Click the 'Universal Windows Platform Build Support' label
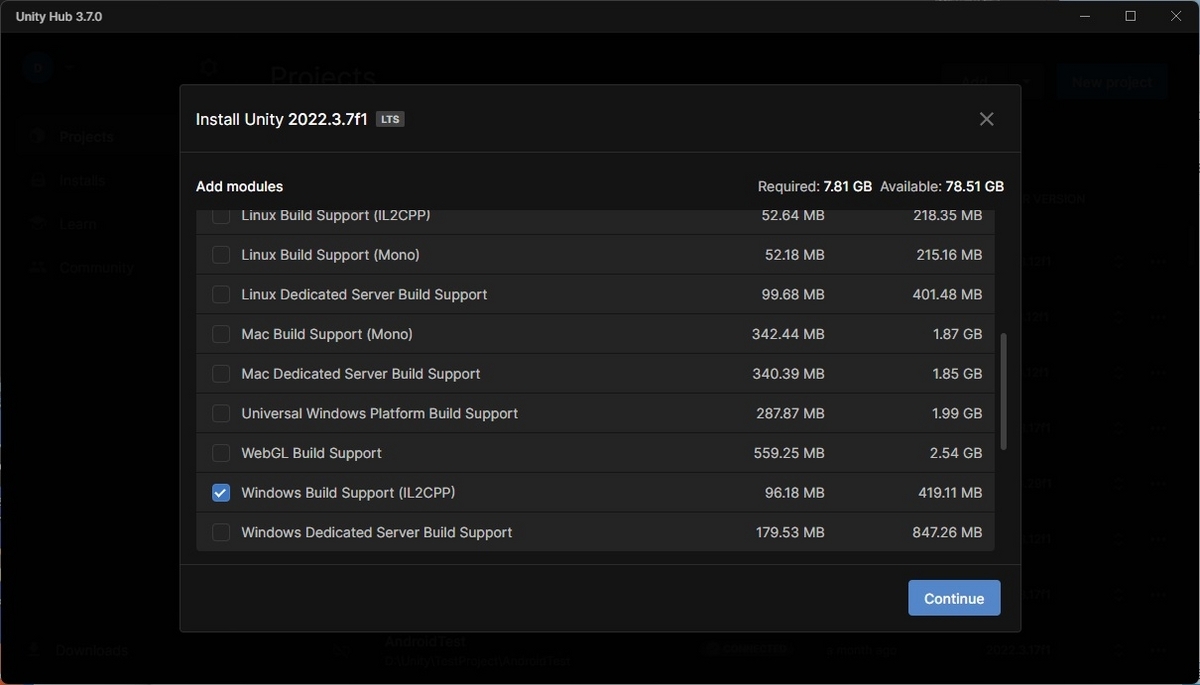 (x=380, y=413)
